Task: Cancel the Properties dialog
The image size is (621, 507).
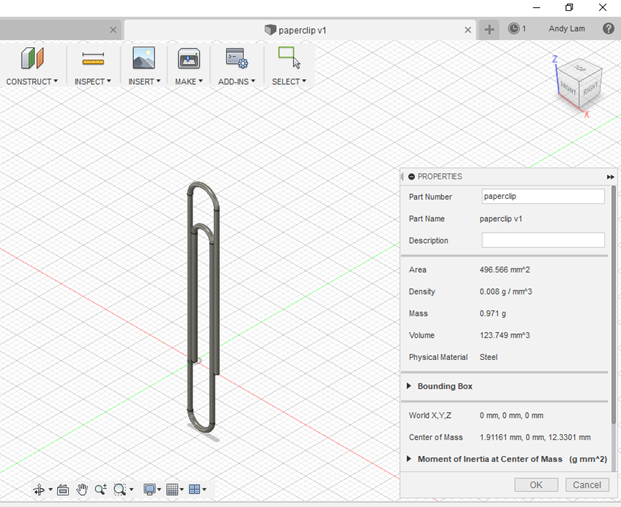Action: (587, 485)
